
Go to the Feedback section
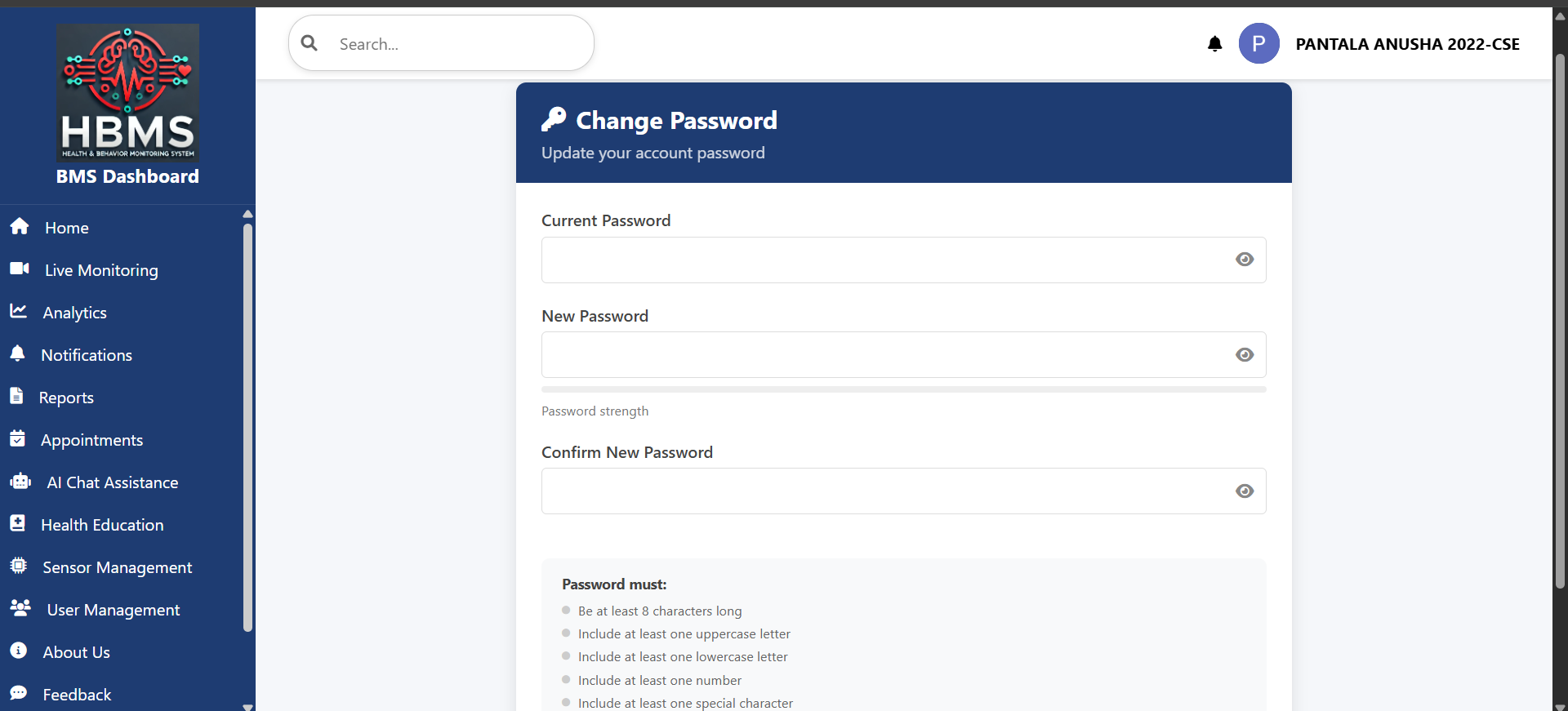pyautogui.click(x=76, y=694)
